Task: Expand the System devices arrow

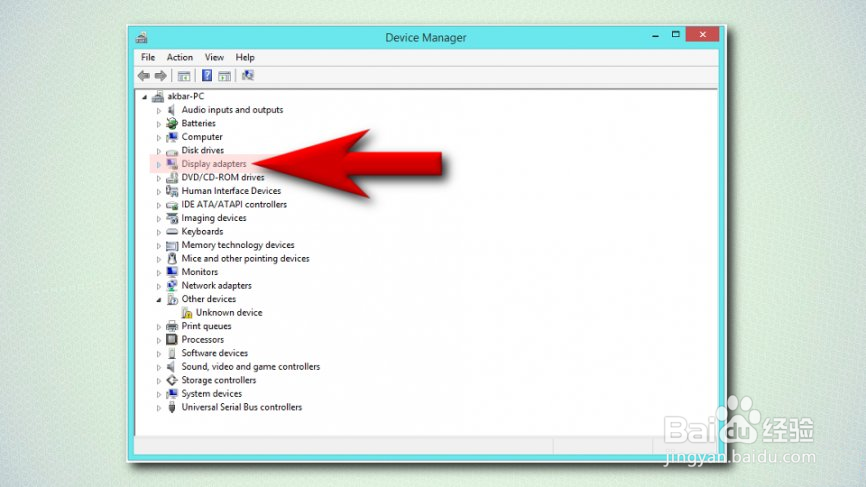Action: point(159,395)
